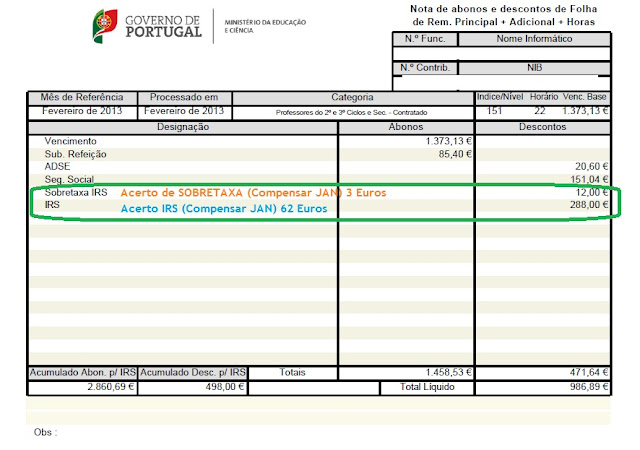Select the Designação column header
This screenshot has width=640, height=450.
point(183,127)
